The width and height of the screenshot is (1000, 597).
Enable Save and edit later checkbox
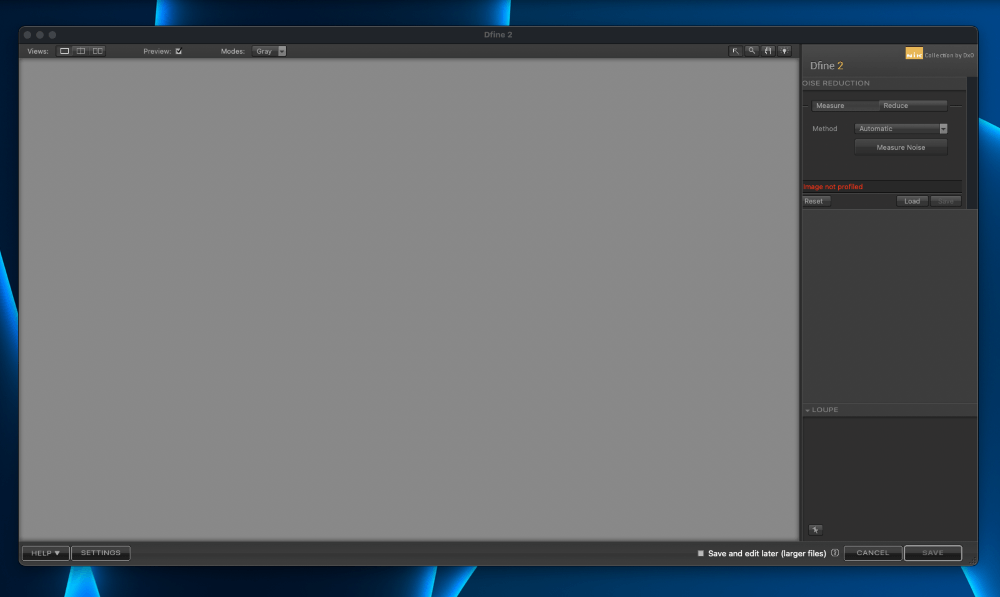(x=701, y=554)
